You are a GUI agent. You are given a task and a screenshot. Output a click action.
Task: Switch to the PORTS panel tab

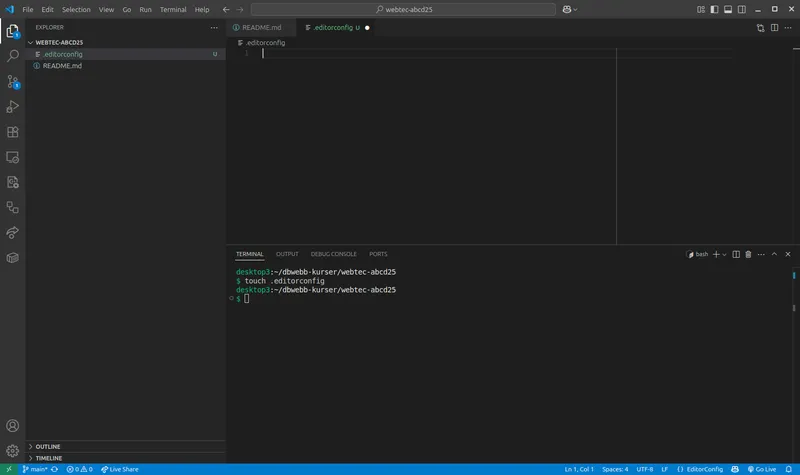point(378,254)
